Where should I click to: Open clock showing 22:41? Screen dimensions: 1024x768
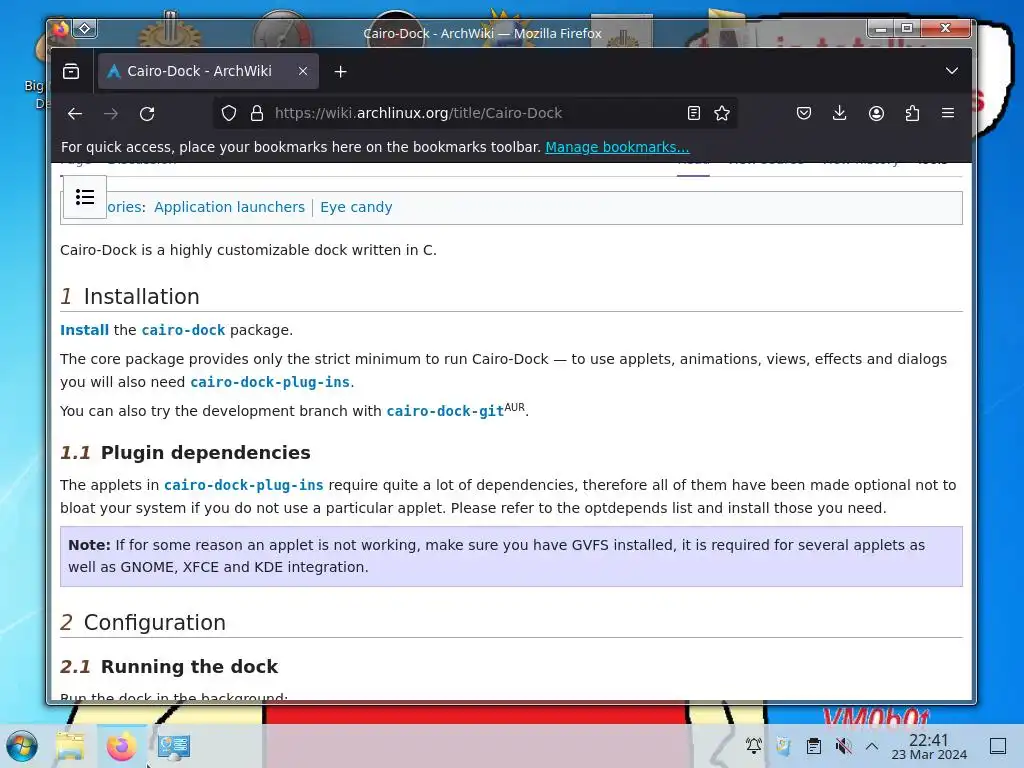[x=929, y=746]
